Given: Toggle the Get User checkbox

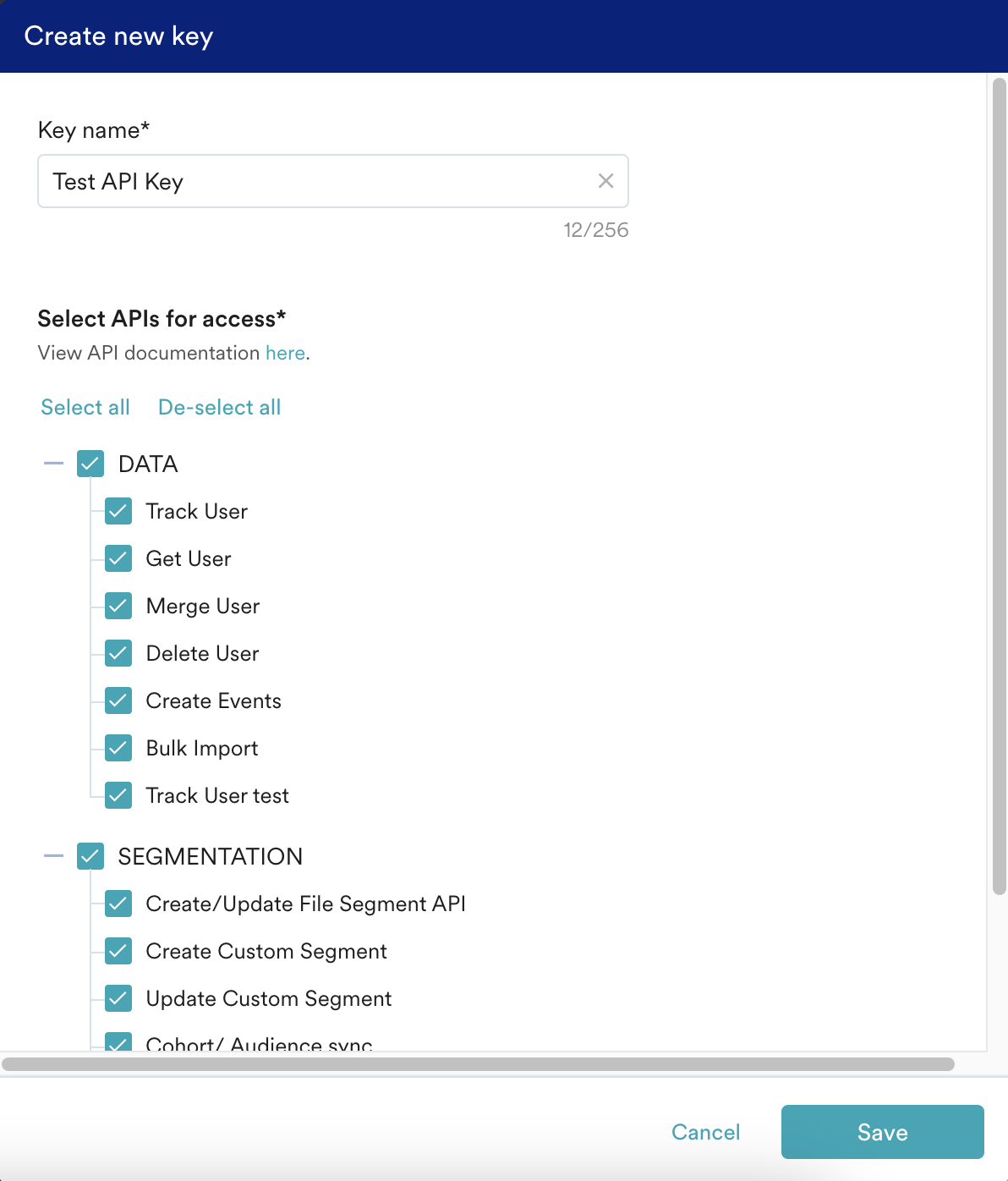Looking at the screenshot, I should click(x=118, y=558).
